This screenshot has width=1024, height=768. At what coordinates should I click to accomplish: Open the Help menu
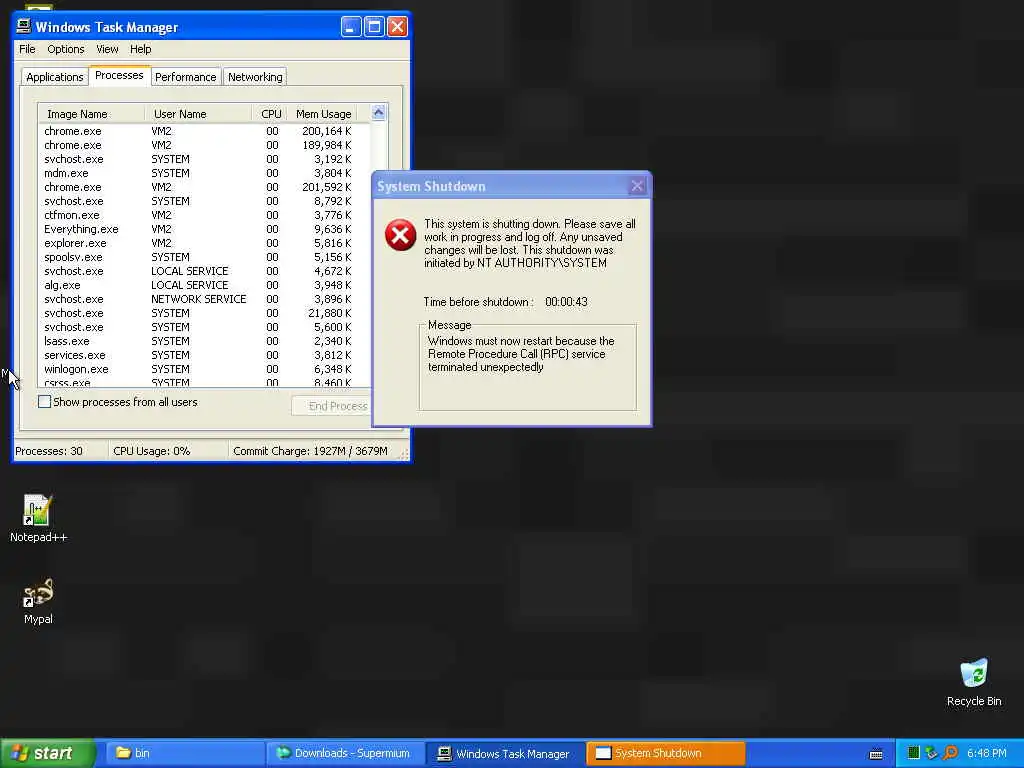(140, 49)
